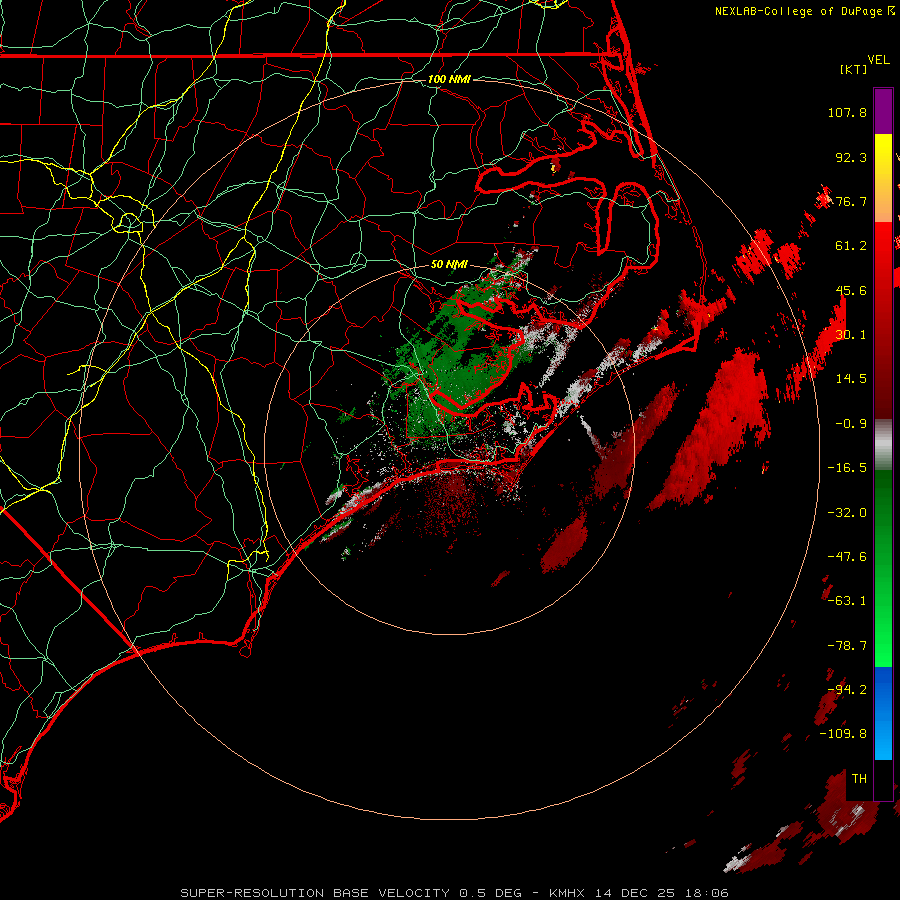This screenshot has height=900, width=900.
Task: Click the -78.7 velocity scale value
Action: pos(847,646)
